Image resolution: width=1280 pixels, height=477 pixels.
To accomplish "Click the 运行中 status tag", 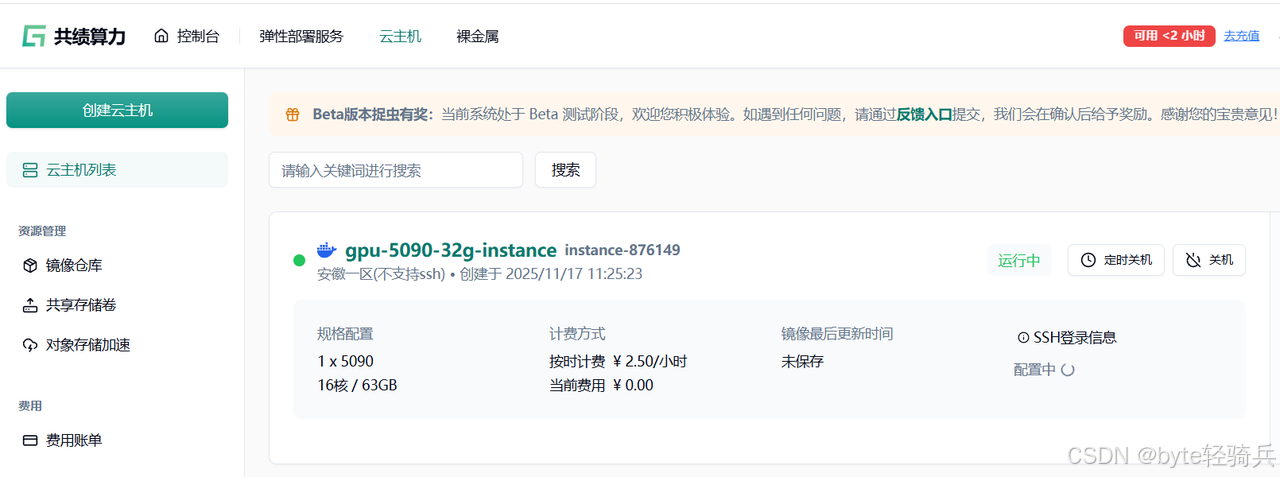I will click(x=1019, y=260).
